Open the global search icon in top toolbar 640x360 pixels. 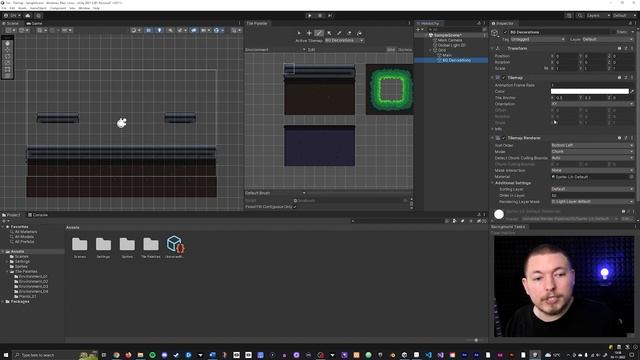click(580, 16)
